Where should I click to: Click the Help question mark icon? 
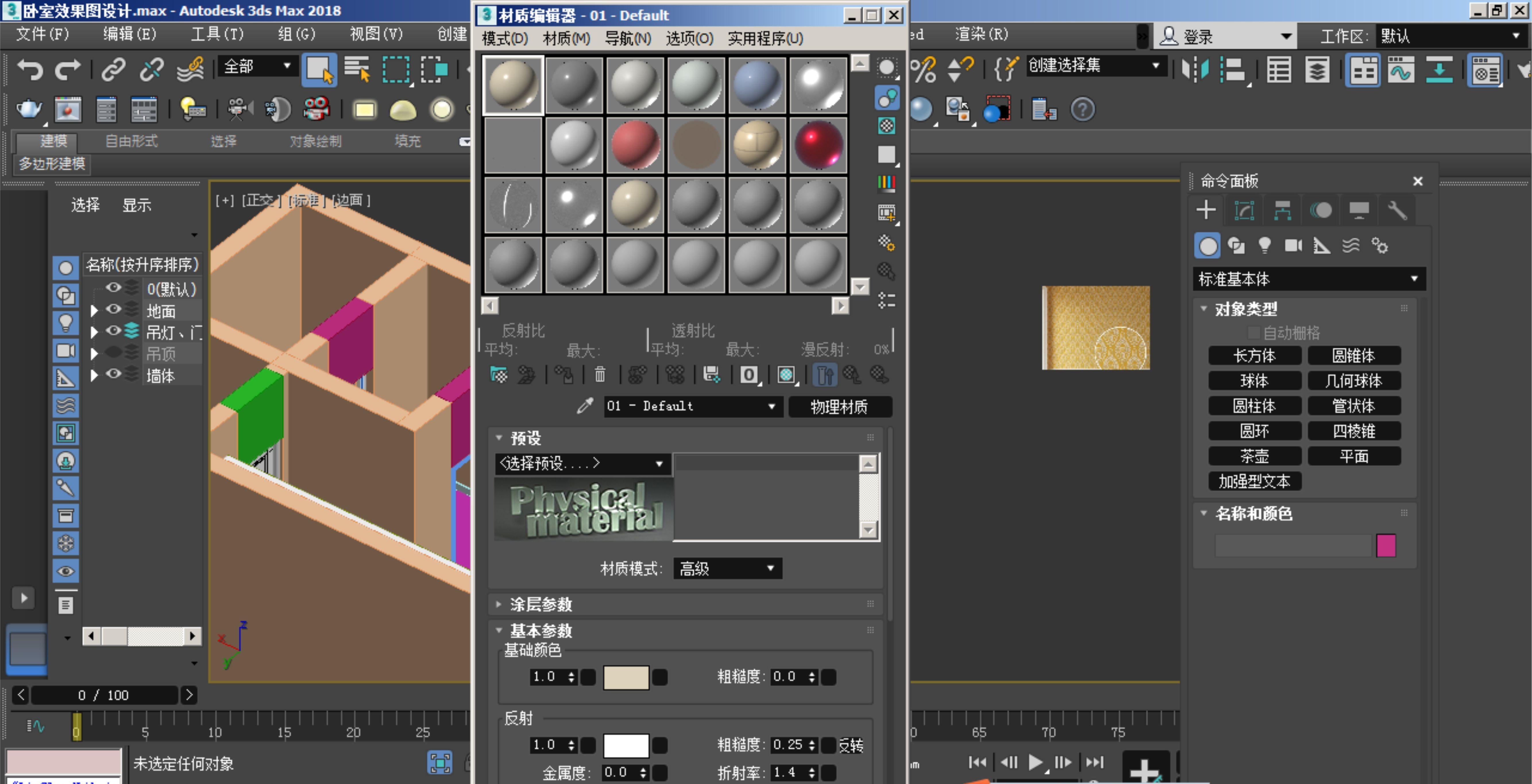1083,109
